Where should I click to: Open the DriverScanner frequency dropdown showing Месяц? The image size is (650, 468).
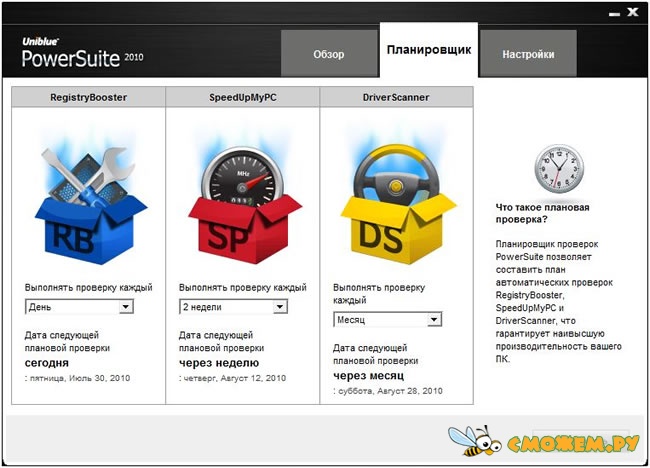388,320
